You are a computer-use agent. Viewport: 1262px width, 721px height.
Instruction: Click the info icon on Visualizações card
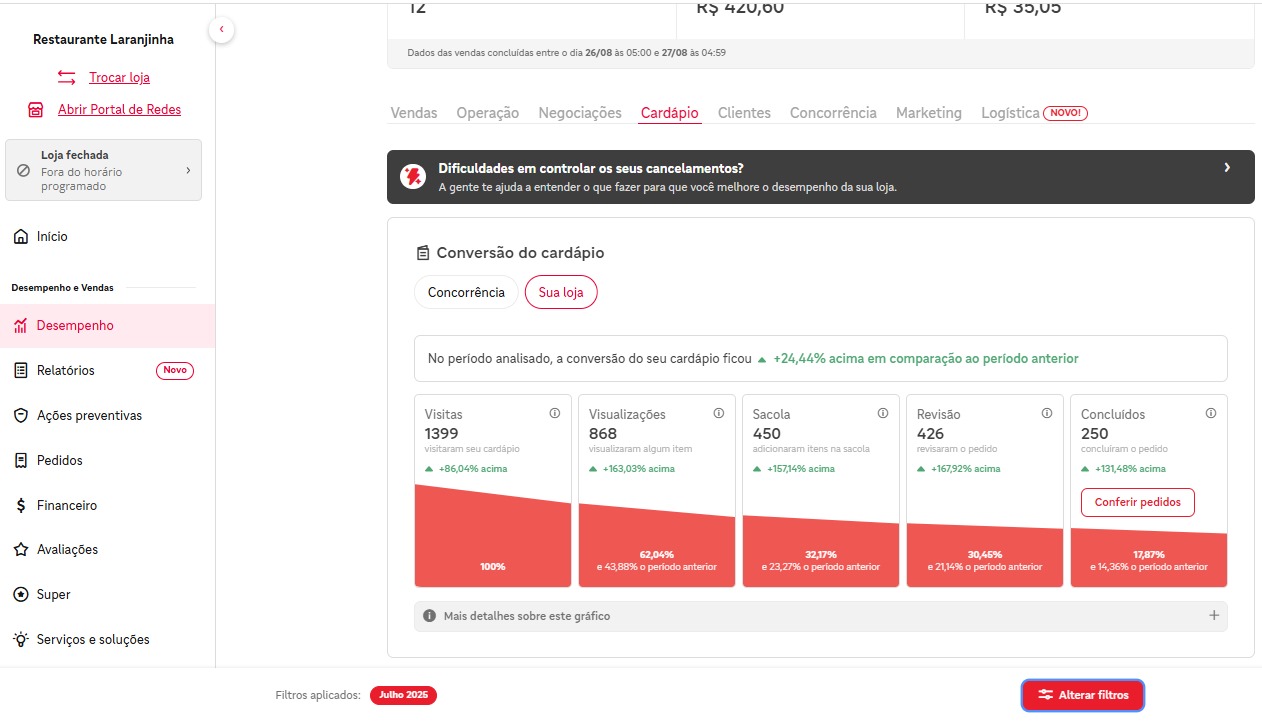point(719,413)
